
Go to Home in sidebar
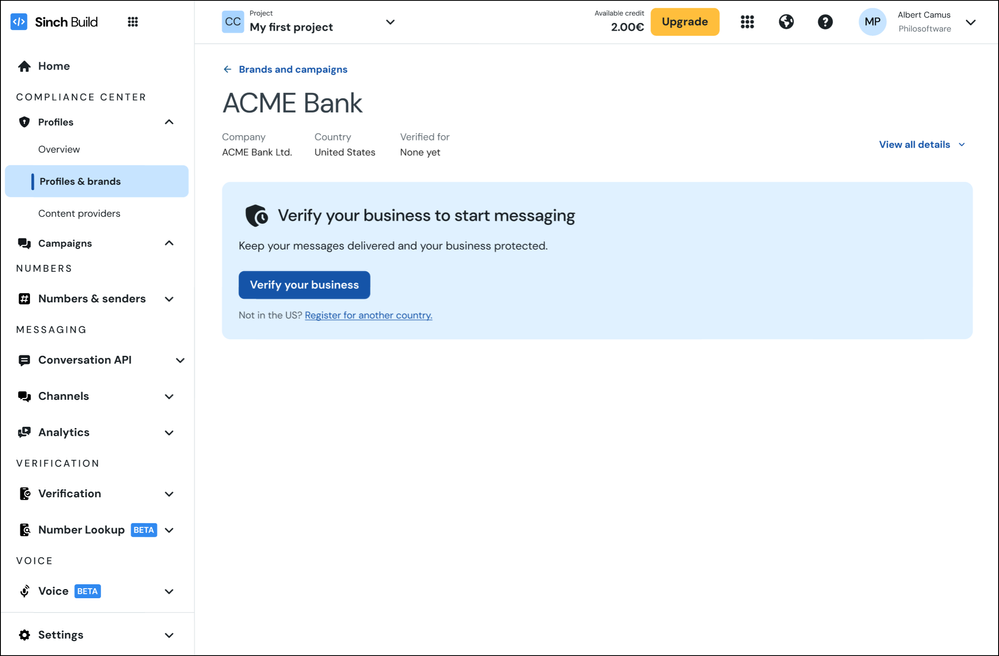(x=54, y=66)
